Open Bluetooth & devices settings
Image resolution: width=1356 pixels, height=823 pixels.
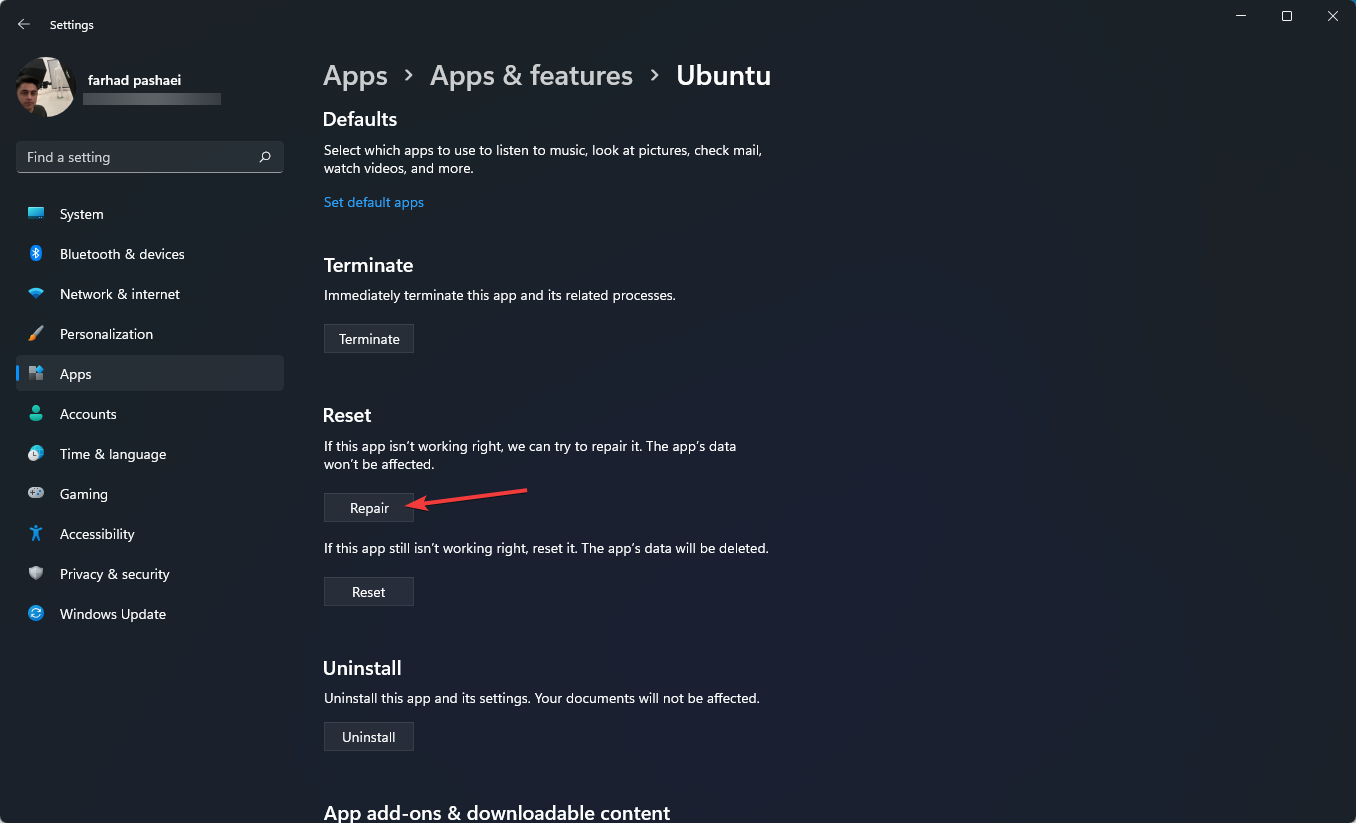[35, 253]
